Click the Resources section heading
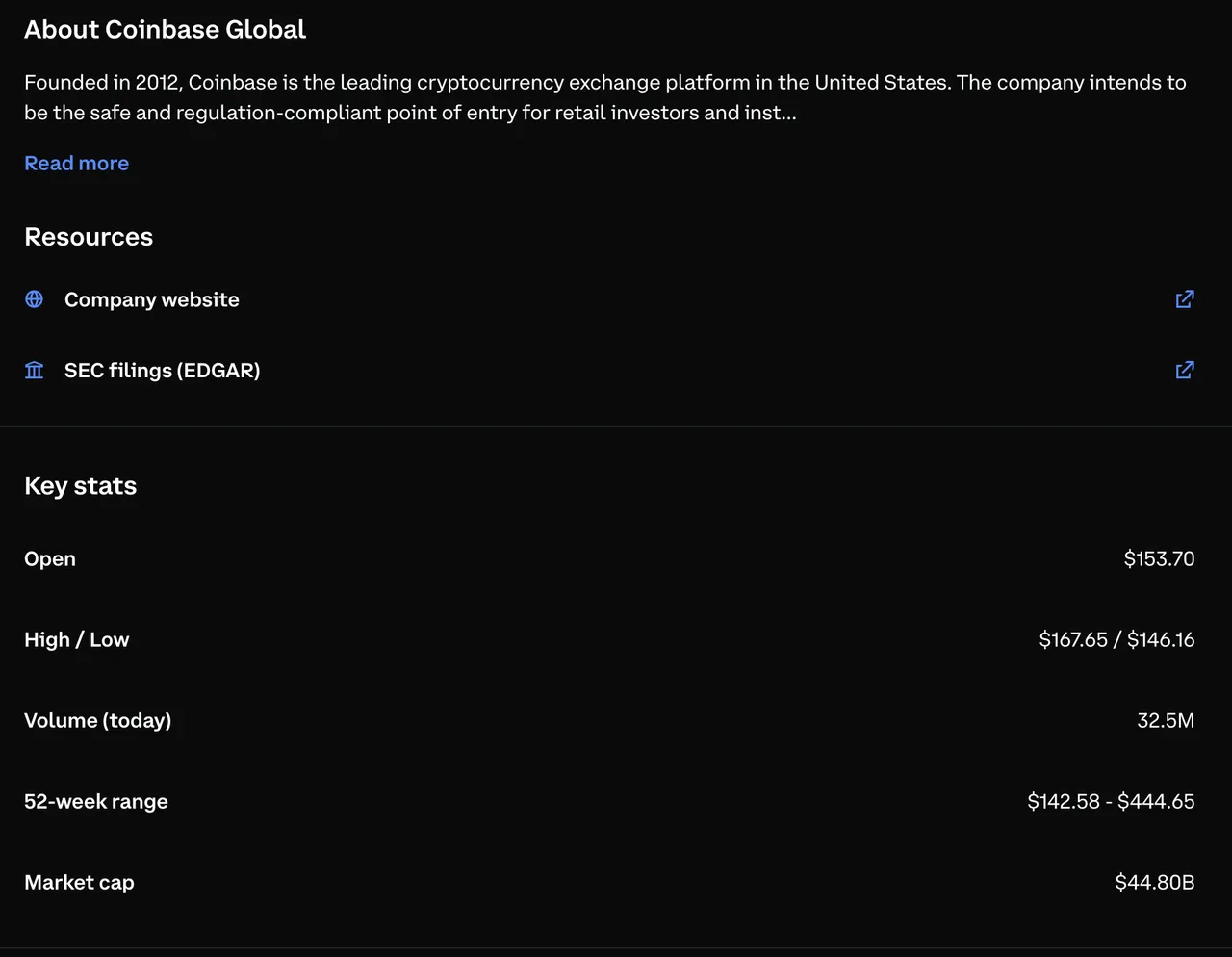Viewport: 1232px width, 957px height. [x=89, y=236]
